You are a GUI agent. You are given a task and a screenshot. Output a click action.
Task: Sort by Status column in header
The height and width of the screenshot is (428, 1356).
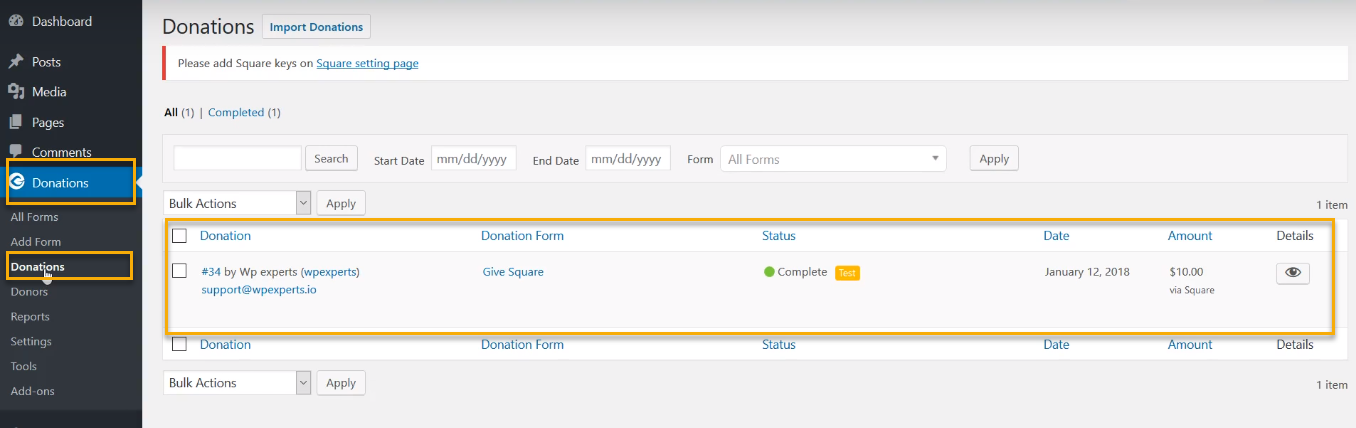coord(779,236)
